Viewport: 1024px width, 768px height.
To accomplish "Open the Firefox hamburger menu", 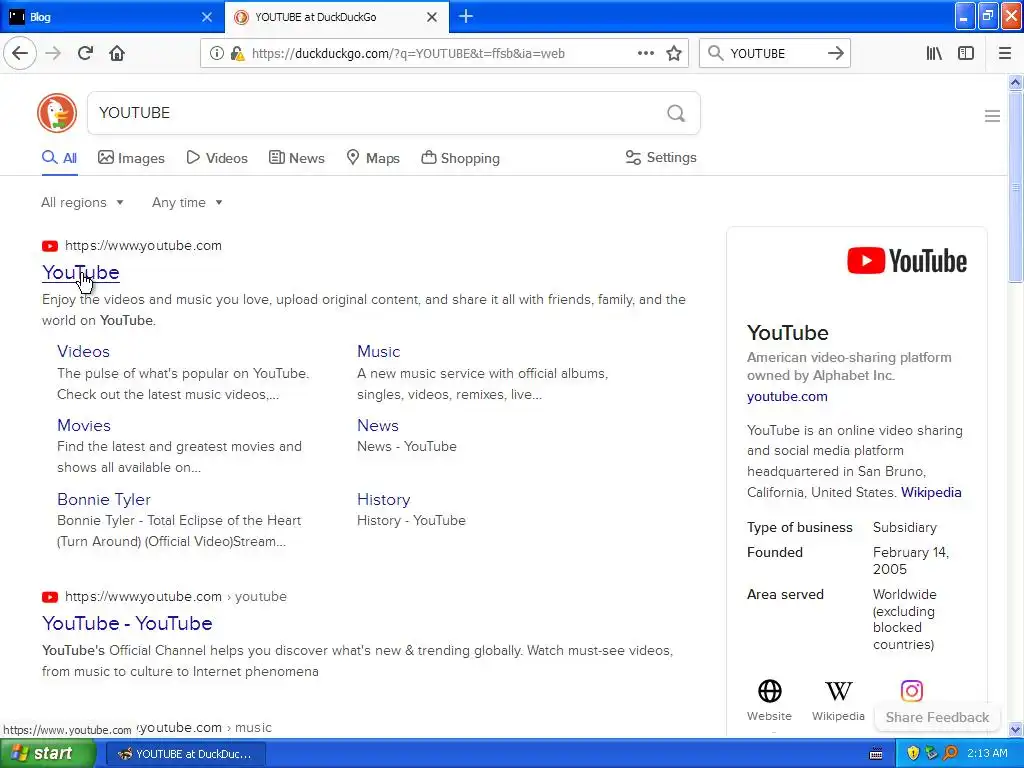I will tap(1004, 54).
